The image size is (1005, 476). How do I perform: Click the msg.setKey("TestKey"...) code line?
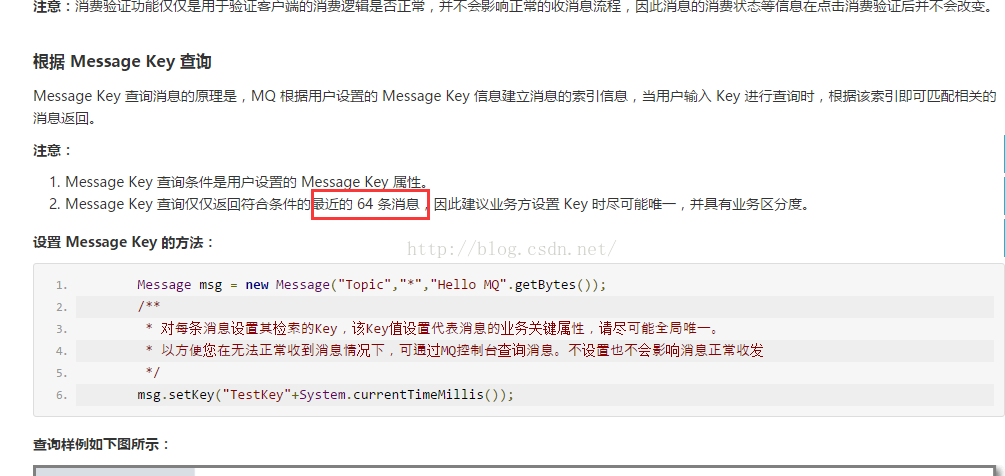pos(326,395)
